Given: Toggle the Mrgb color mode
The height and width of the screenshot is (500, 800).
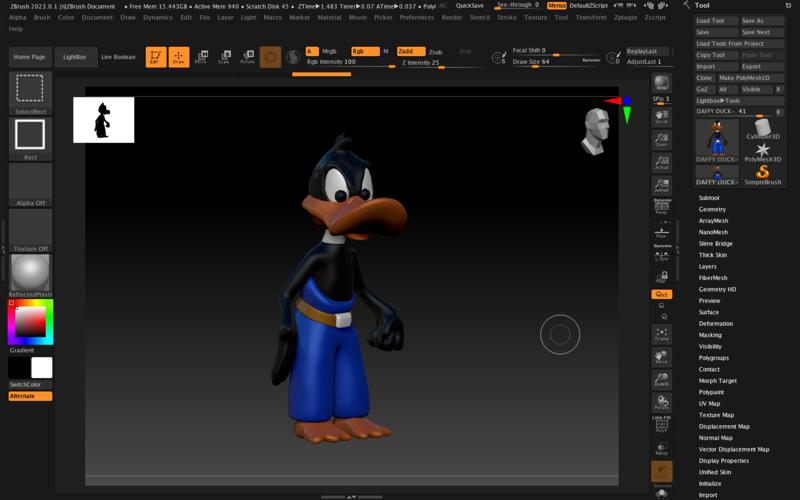Looking at the screenshot, I should click(329, 52).
